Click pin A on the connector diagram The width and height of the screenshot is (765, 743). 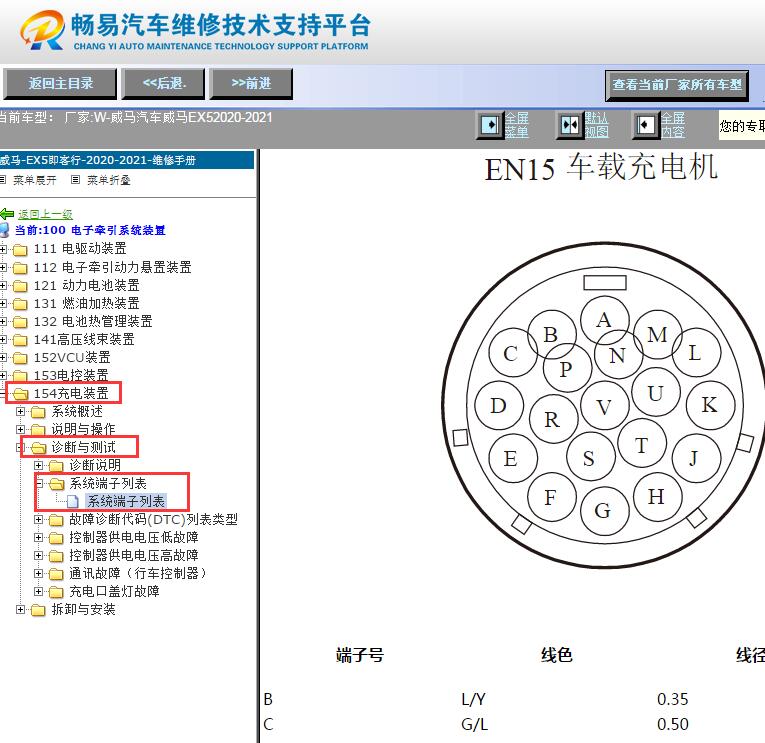tap(604, 320)
